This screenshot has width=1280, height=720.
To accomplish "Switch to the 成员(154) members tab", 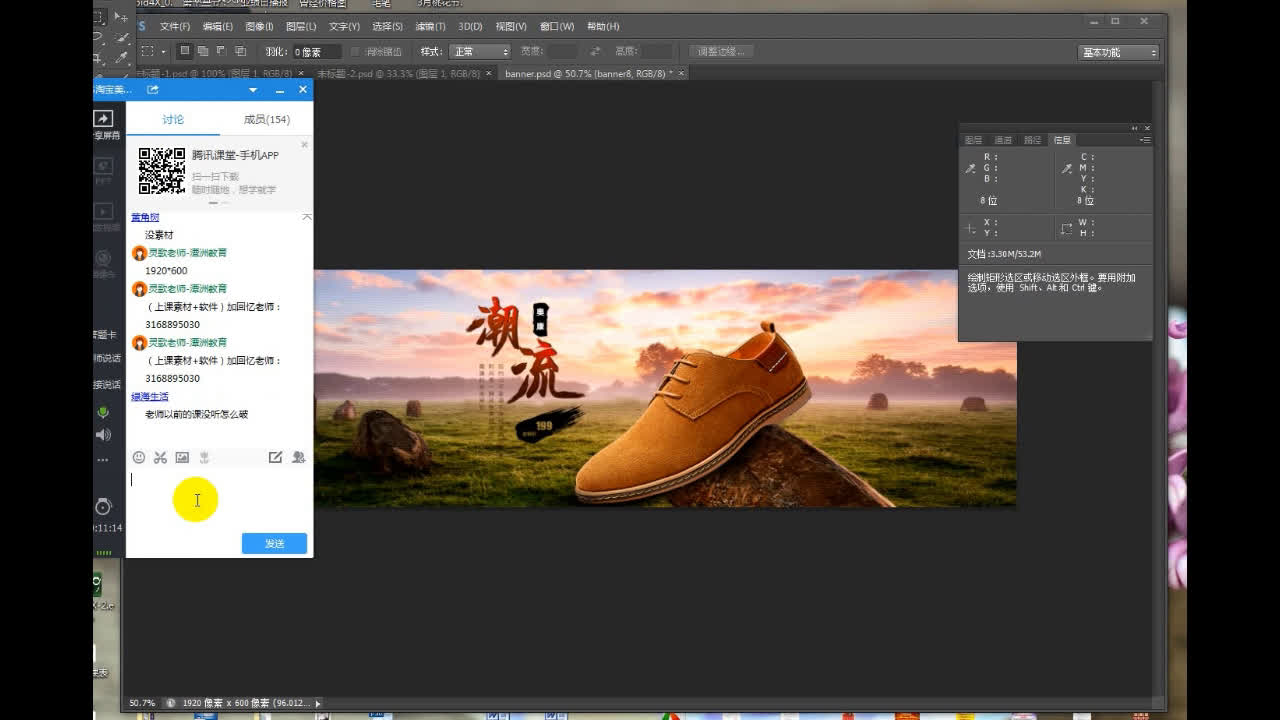I will [x=267, y=119].
